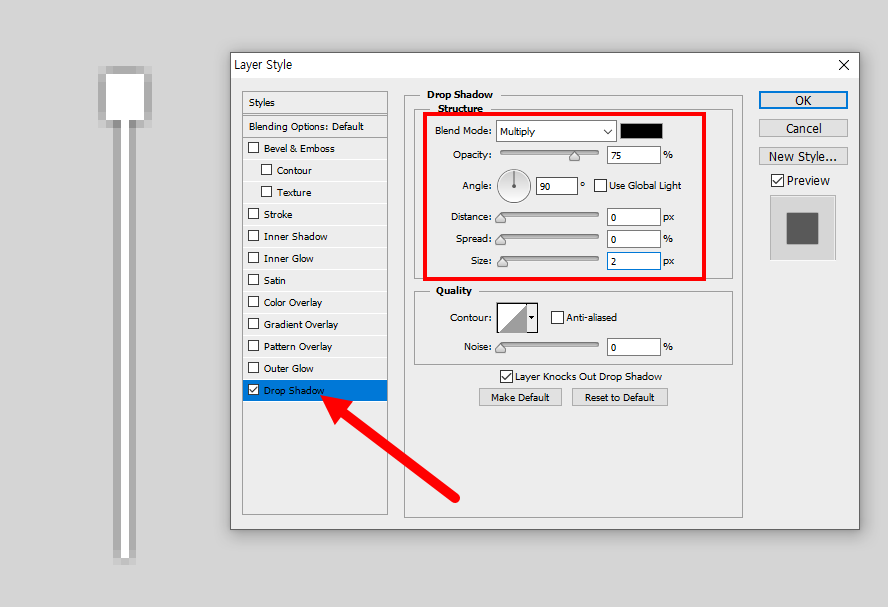Open the Blend Mode Multiply dropdown
The height and width of the screenshot is (607, 888).
(556, 131)
